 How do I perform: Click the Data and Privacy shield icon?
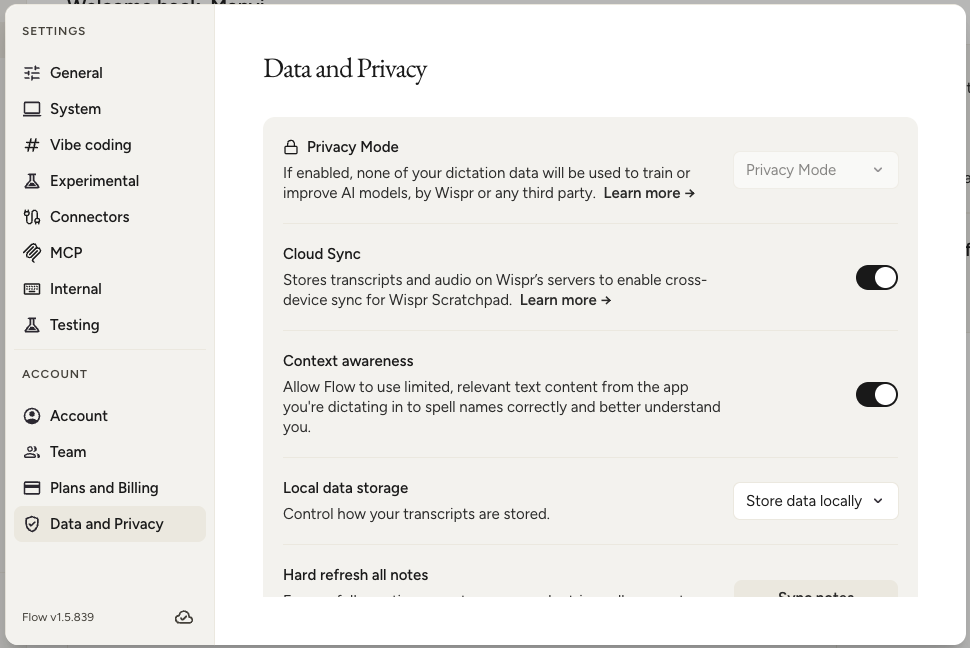click(x=32, y=524)
